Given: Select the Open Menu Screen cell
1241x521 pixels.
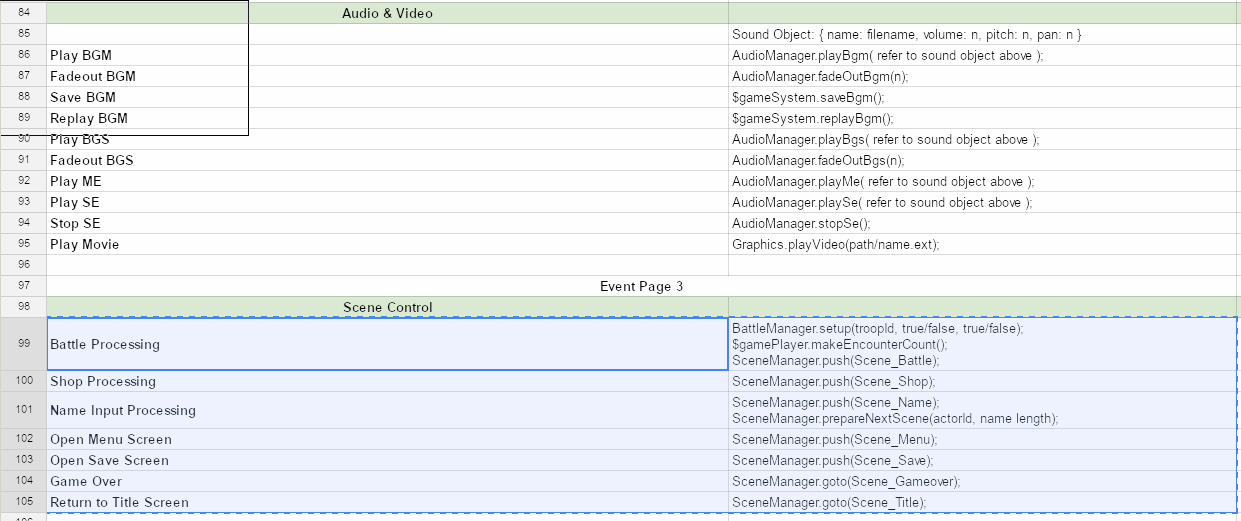Looking at the screenshot, I should [x=387, y=439].
